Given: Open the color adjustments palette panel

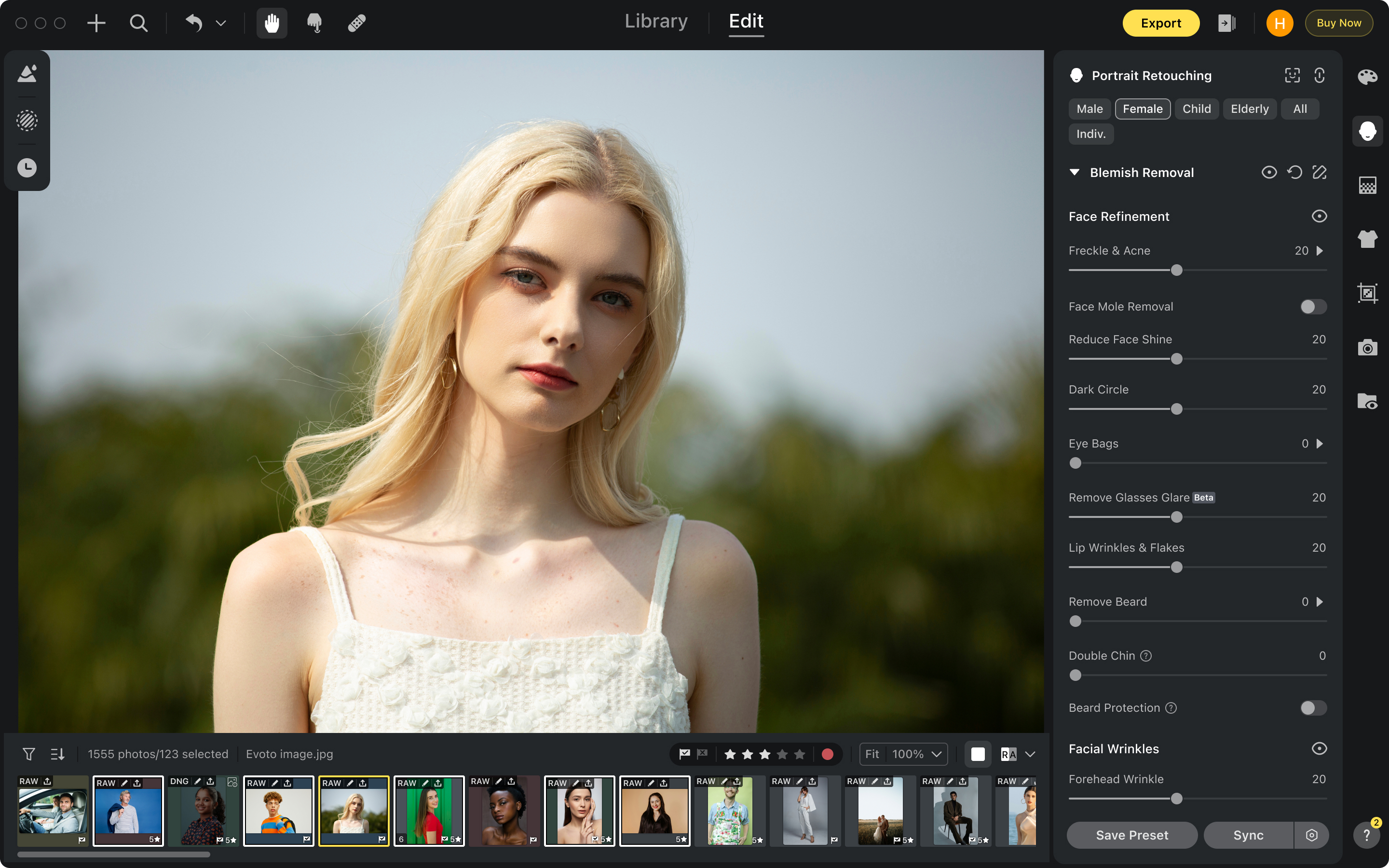Looking at the screenshot, I should click(x=1367, y=76).
